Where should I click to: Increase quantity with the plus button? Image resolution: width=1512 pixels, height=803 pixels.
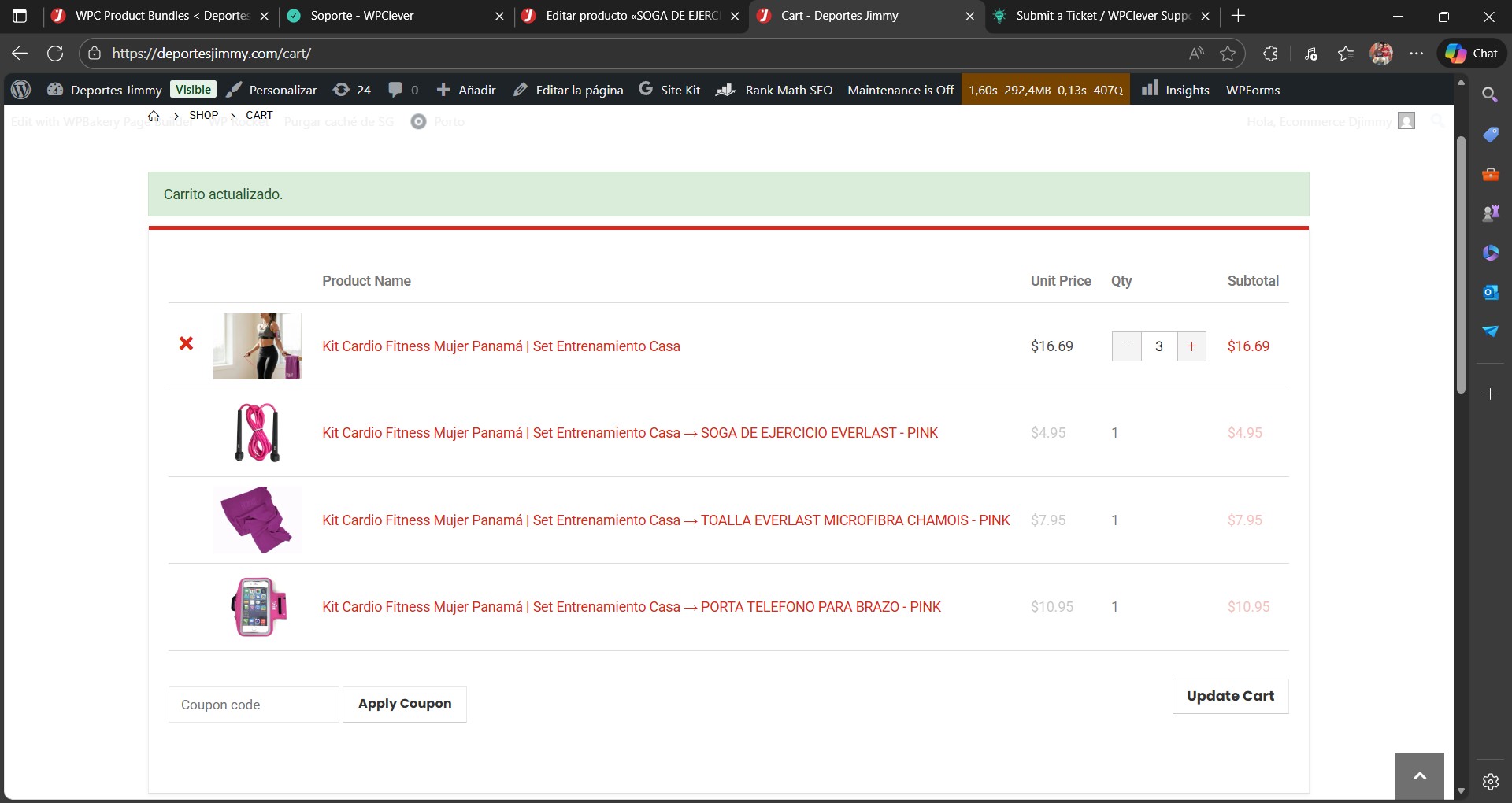click(1191, 346)
